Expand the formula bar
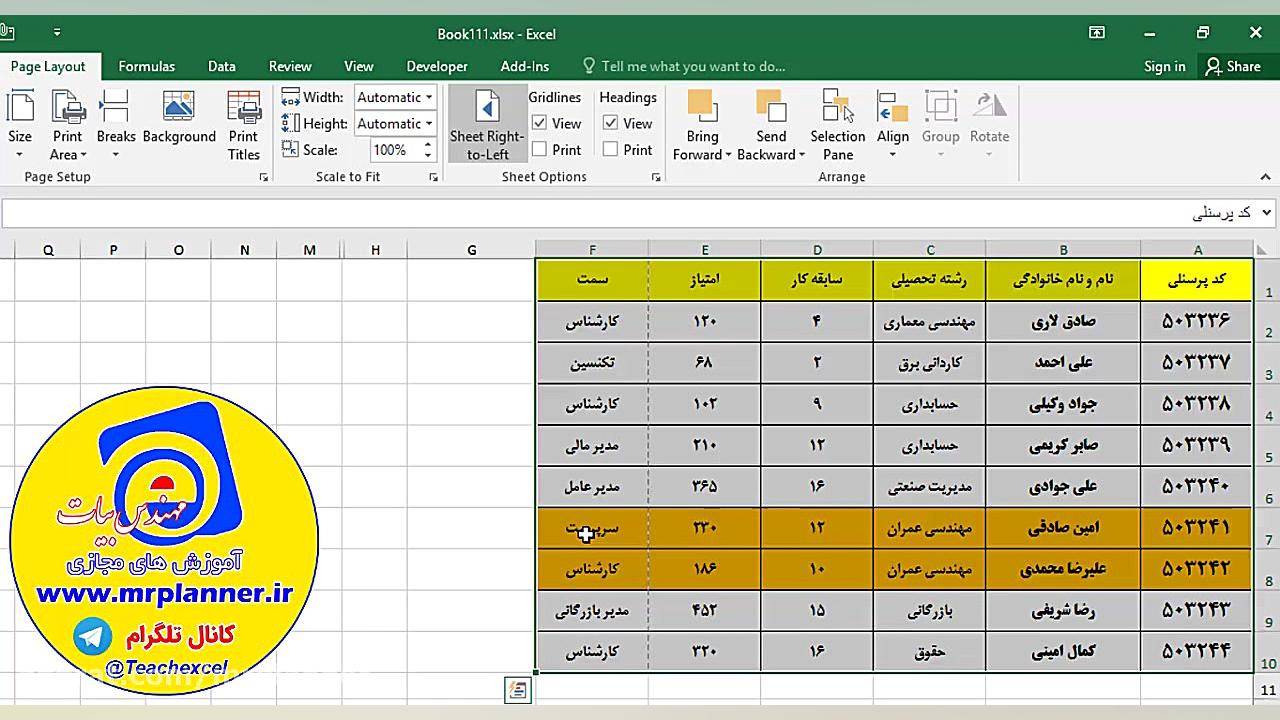The image size is (1280, 720). [x=1266, y=212]
